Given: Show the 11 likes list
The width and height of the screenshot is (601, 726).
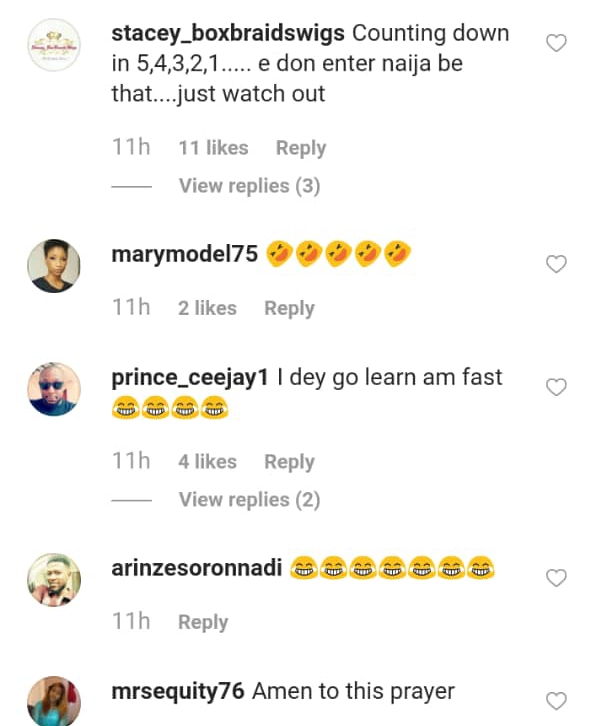Looking at the screenshot, I should (x=213, y=148).
